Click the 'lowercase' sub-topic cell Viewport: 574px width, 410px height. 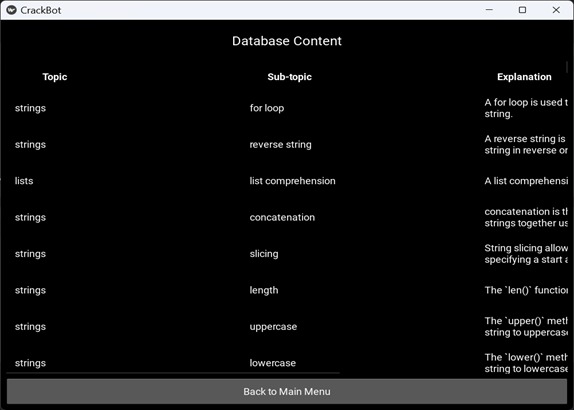coord(273,363)
